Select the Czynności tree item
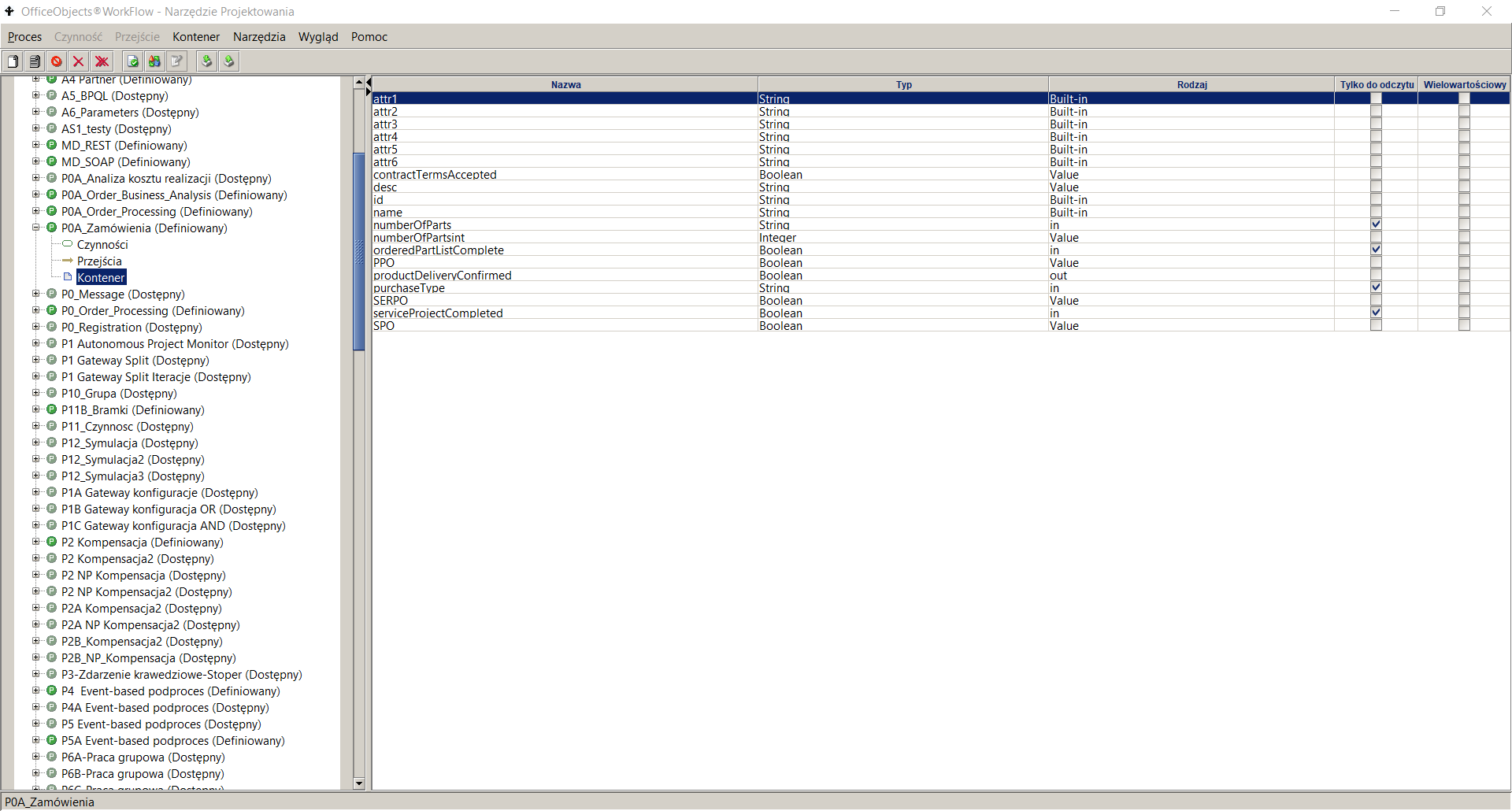This screenshot has height=811, width=1512. click(x=102, y=244)
